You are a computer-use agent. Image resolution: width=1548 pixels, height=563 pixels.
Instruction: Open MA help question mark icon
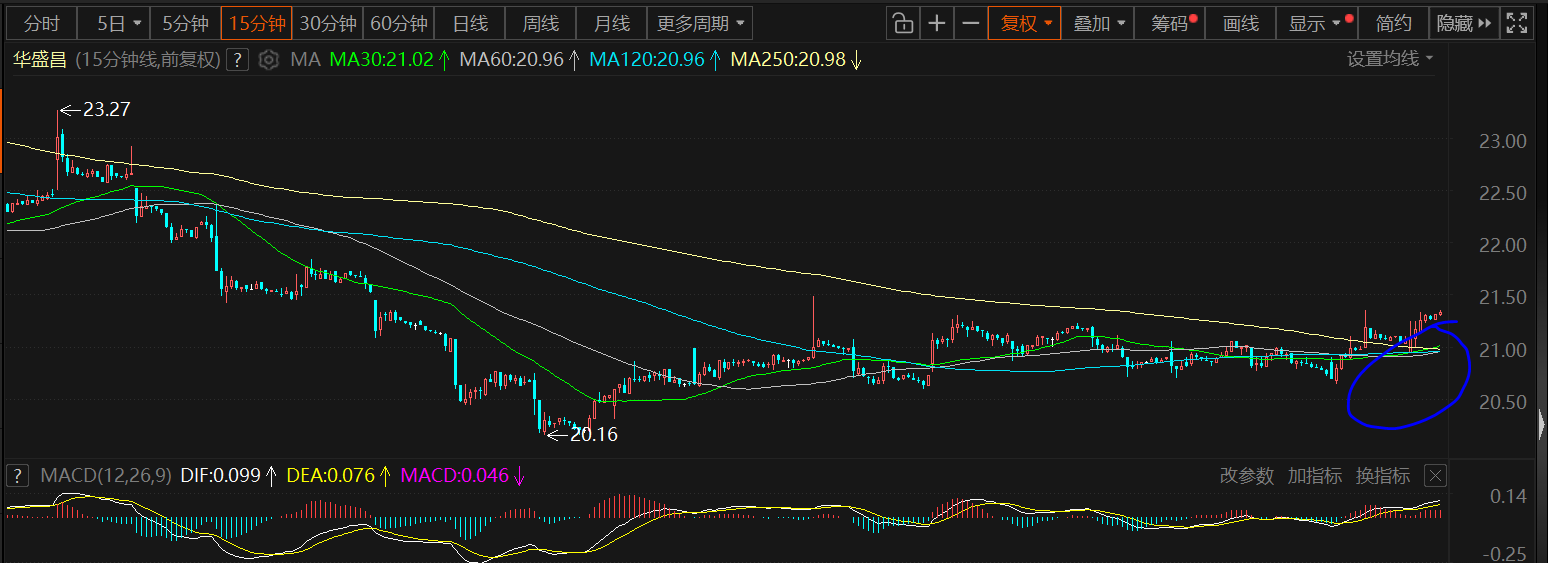tap(237, 60)
